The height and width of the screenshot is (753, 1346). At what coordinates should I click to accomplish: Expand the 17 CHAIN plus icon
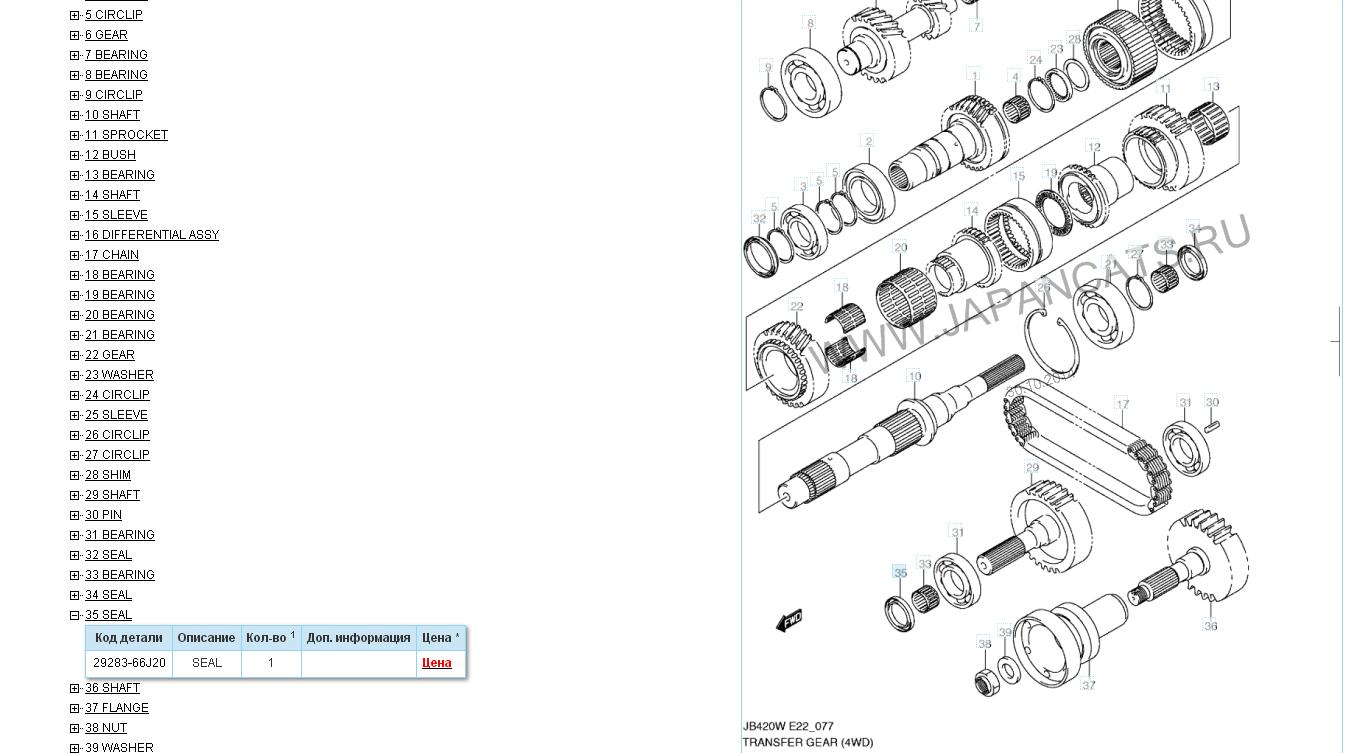pos(75,255)
